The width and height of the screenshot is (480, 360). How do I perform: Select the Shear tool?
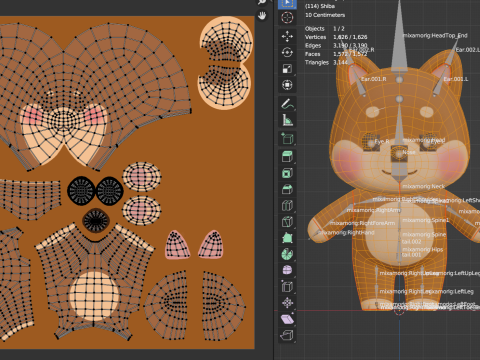click(x=287, y=319)
